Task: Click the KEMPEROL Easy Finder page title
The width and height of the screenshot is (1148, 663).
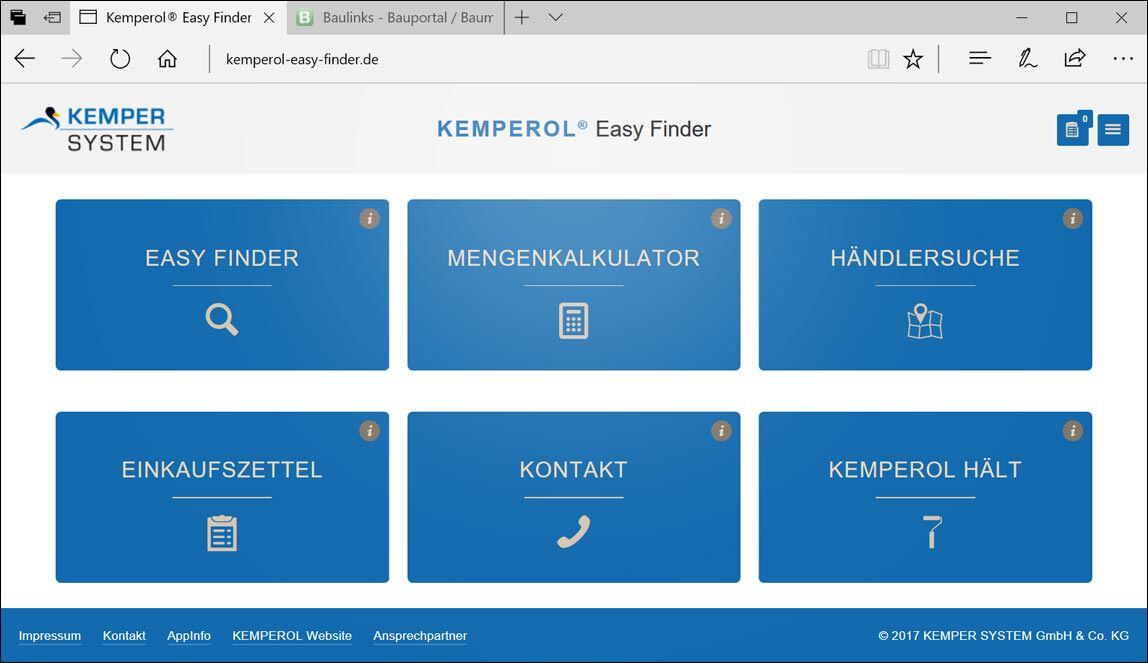Action: 574,129
